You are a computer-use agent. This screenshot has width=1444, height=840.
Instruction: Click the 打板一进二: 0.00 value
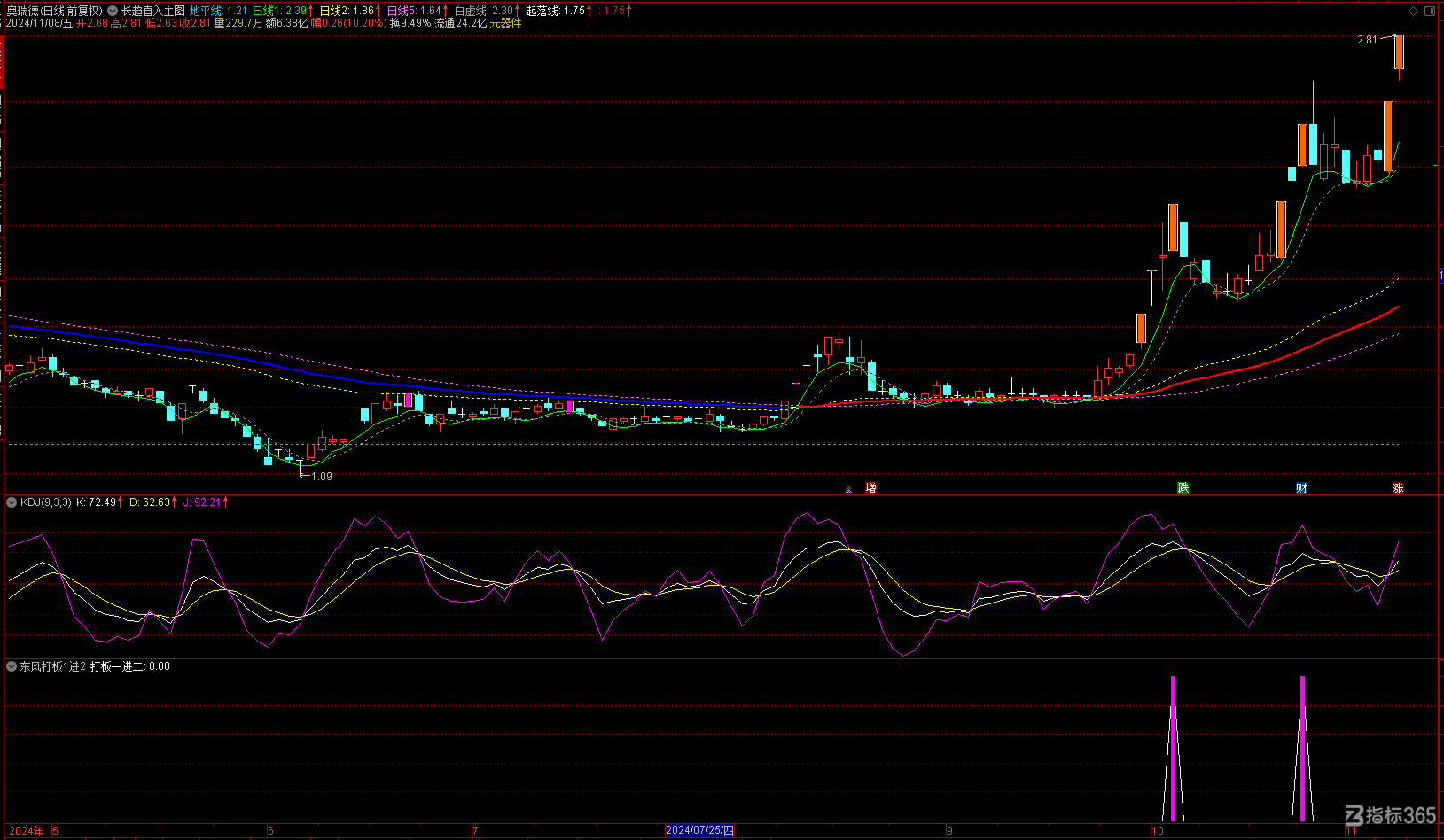coord(130,666)
